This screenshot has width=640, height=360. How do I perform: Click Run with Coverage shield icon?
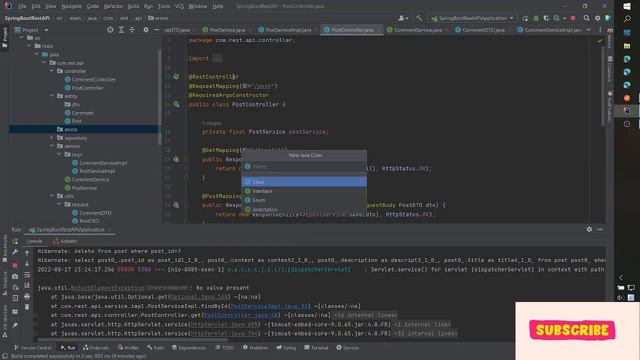point(546,18)
